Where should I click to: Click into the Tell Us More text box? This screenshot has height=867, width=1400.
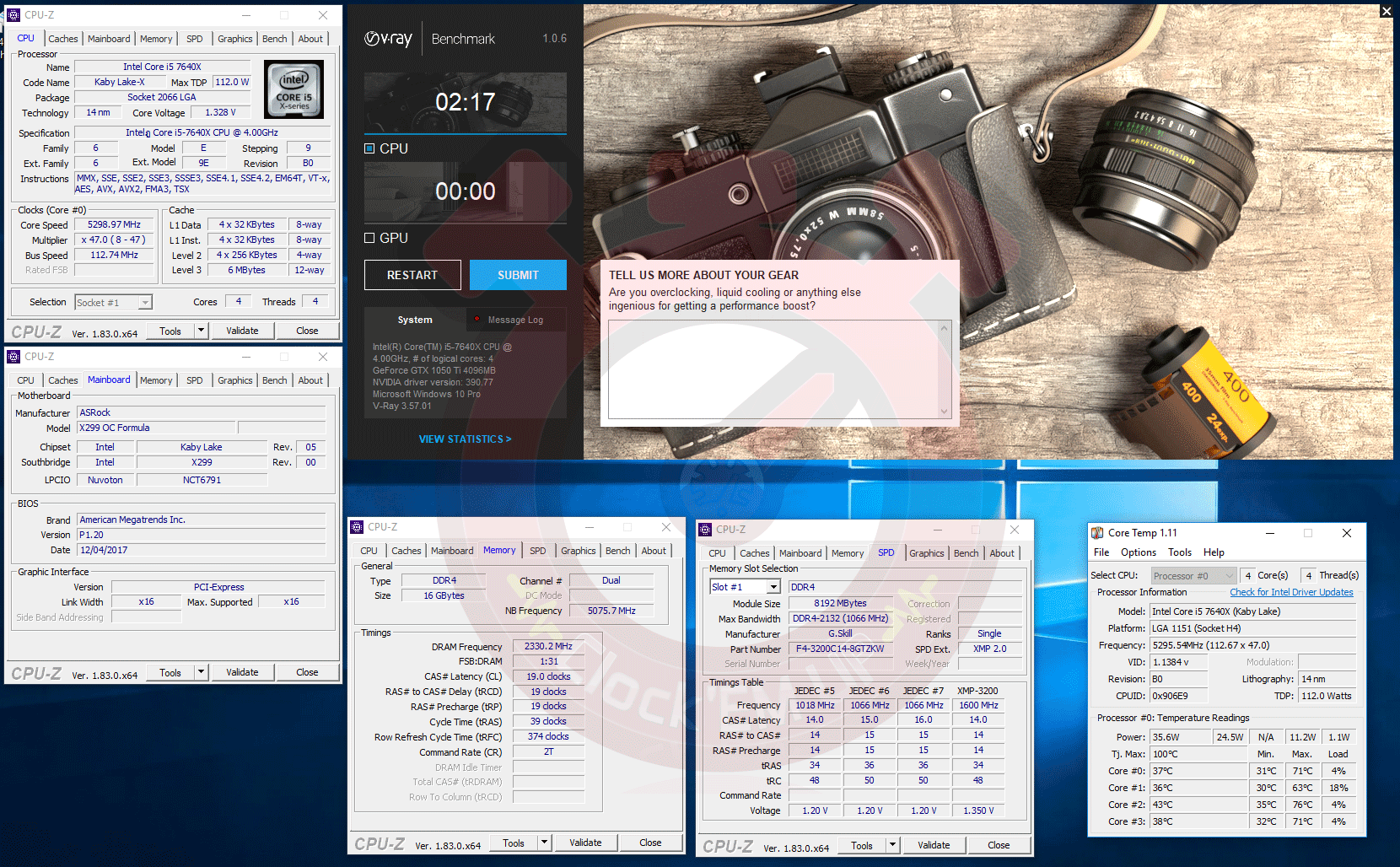(x=772, y=369)
